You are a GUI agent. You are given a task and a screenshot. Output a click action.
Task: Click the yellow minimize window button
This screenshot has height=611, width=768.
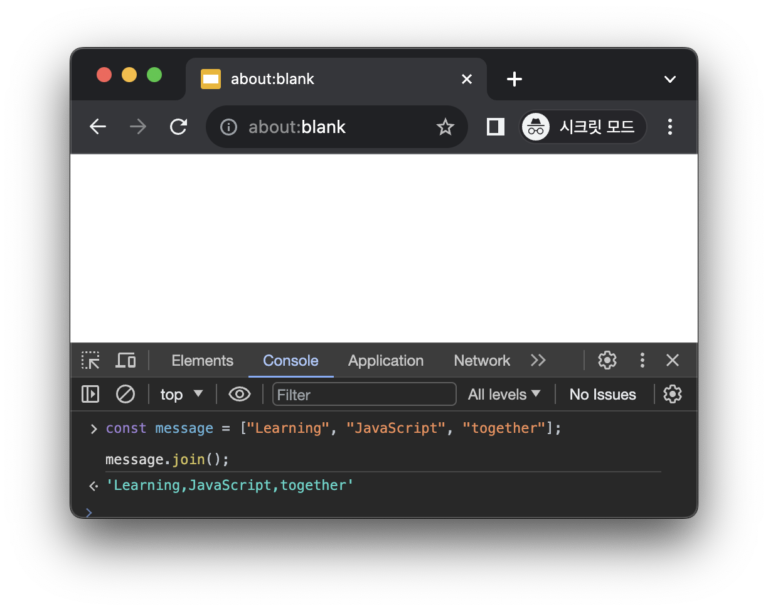pyautogui.click(x=129, y=75)
